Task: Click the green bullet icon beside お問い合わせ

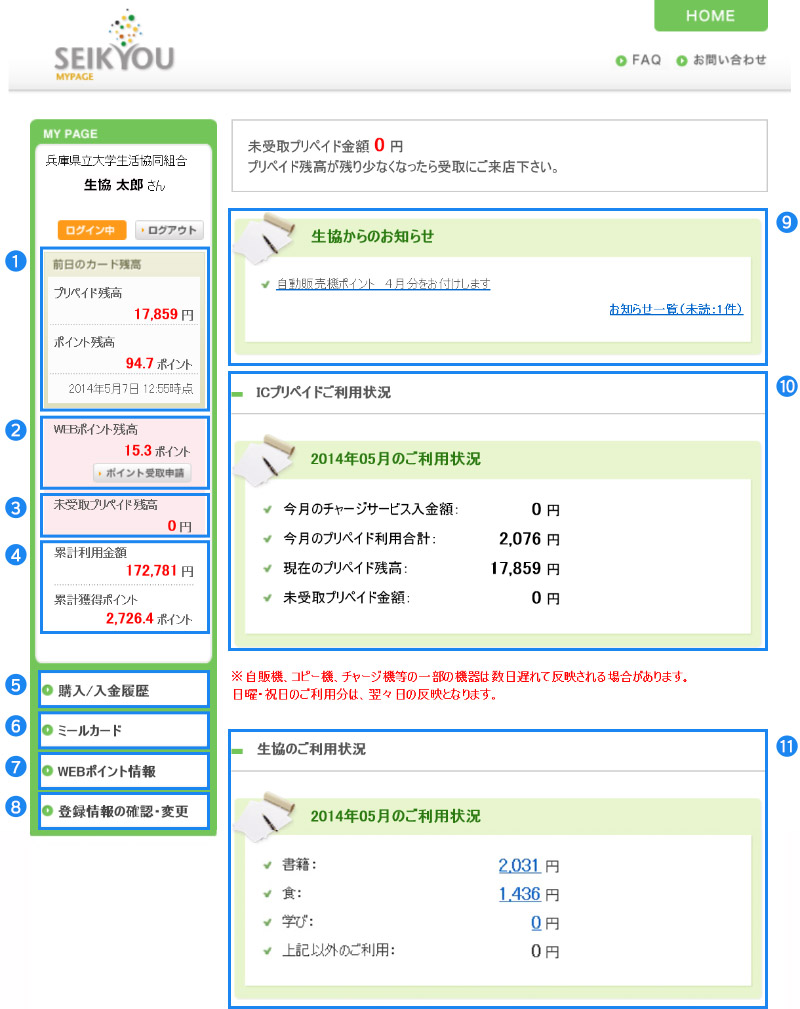Action: point(682,61)
